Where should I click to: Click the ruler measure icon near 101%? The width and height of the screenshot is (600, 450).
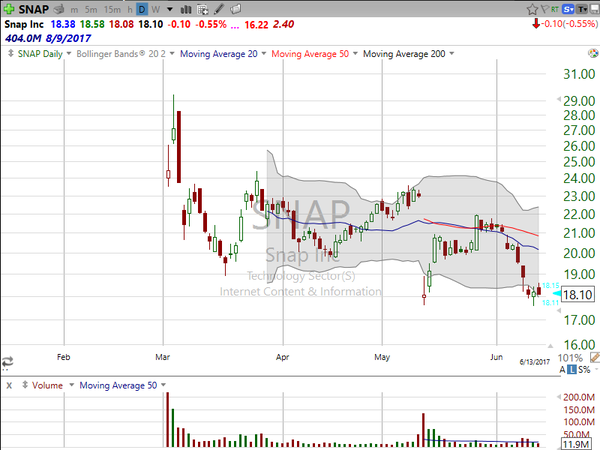pyautogui.click(x=594, y=357)
